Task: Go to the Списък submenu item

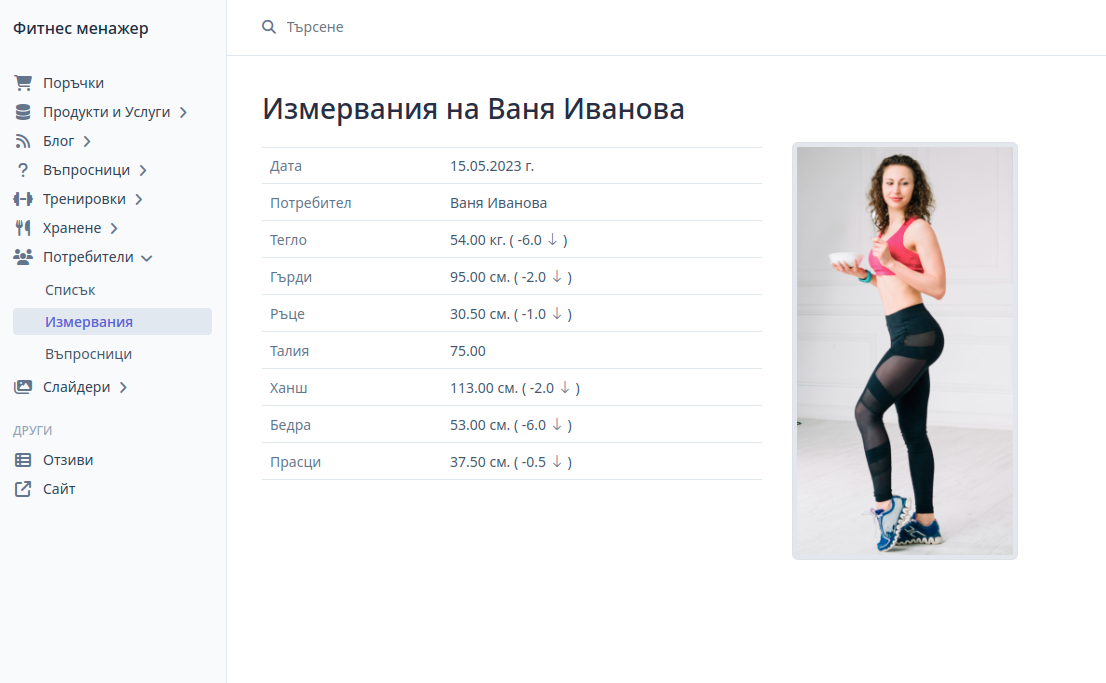Action: [70, 290]
